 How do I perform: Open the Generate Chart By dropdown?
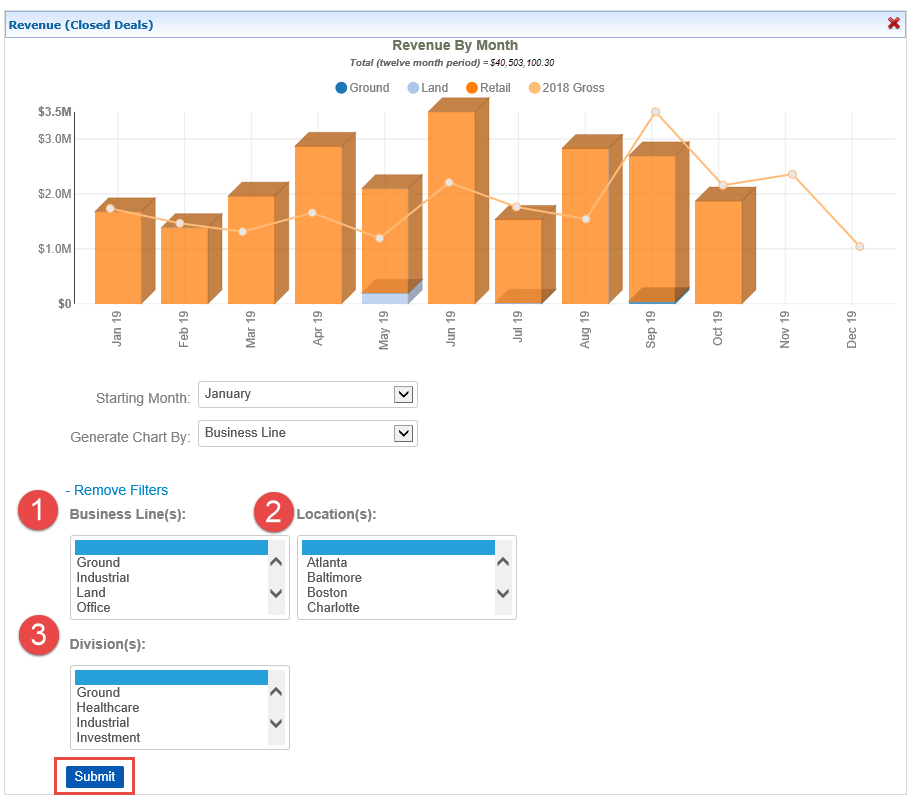pyautogui.click(x=308, y=433)
